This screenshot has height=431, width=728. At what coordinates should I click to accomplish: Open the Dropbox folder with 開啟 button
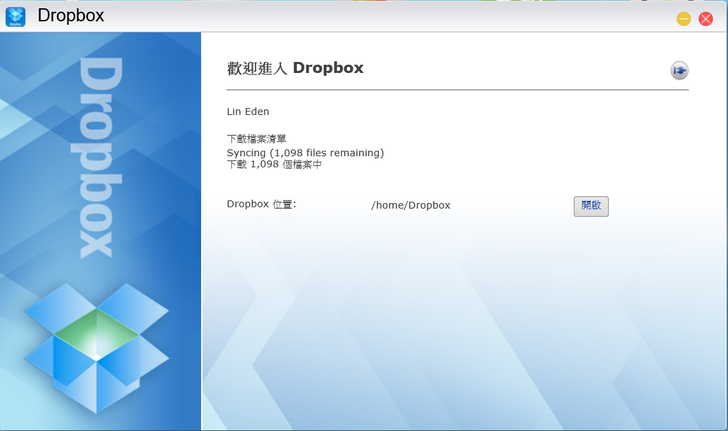(591, 206)
